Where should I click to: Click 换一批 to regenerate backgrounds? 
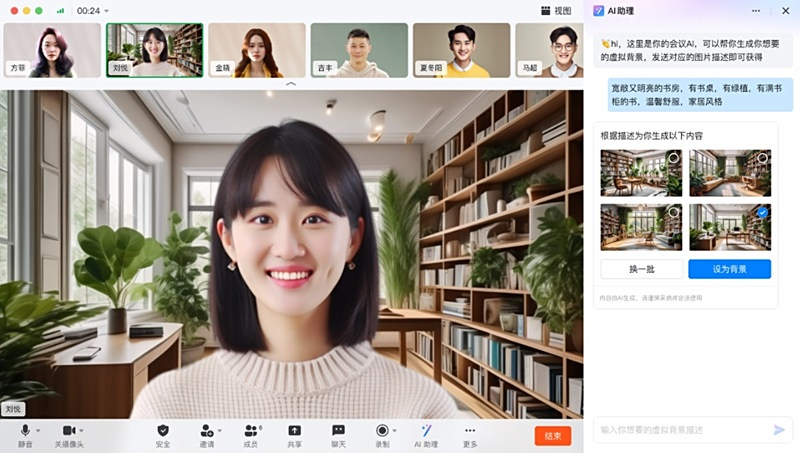click(x=642, y=269)
